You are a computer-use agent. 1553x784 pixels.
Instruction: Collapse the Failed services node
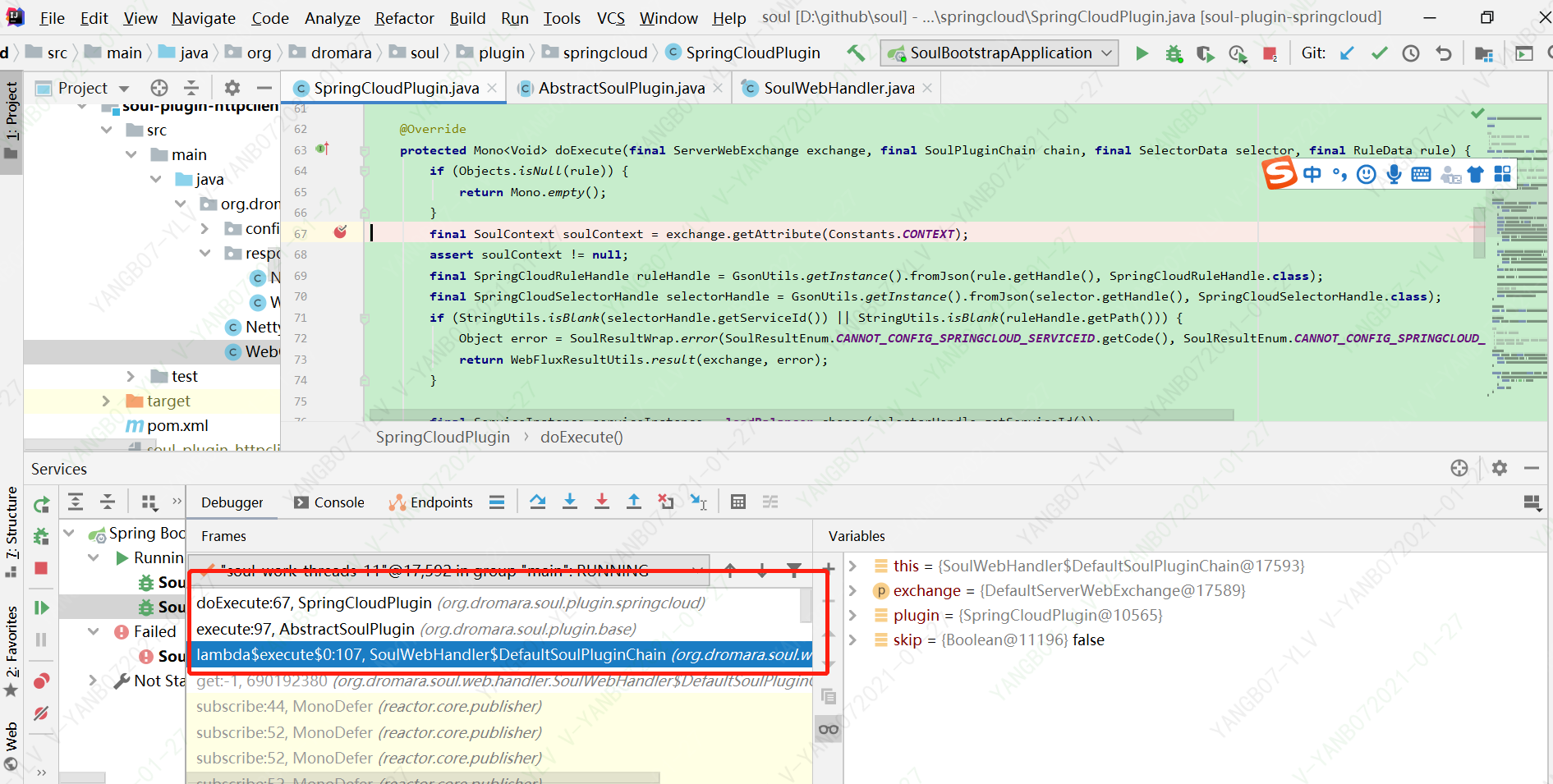click(x=93, y=631)
